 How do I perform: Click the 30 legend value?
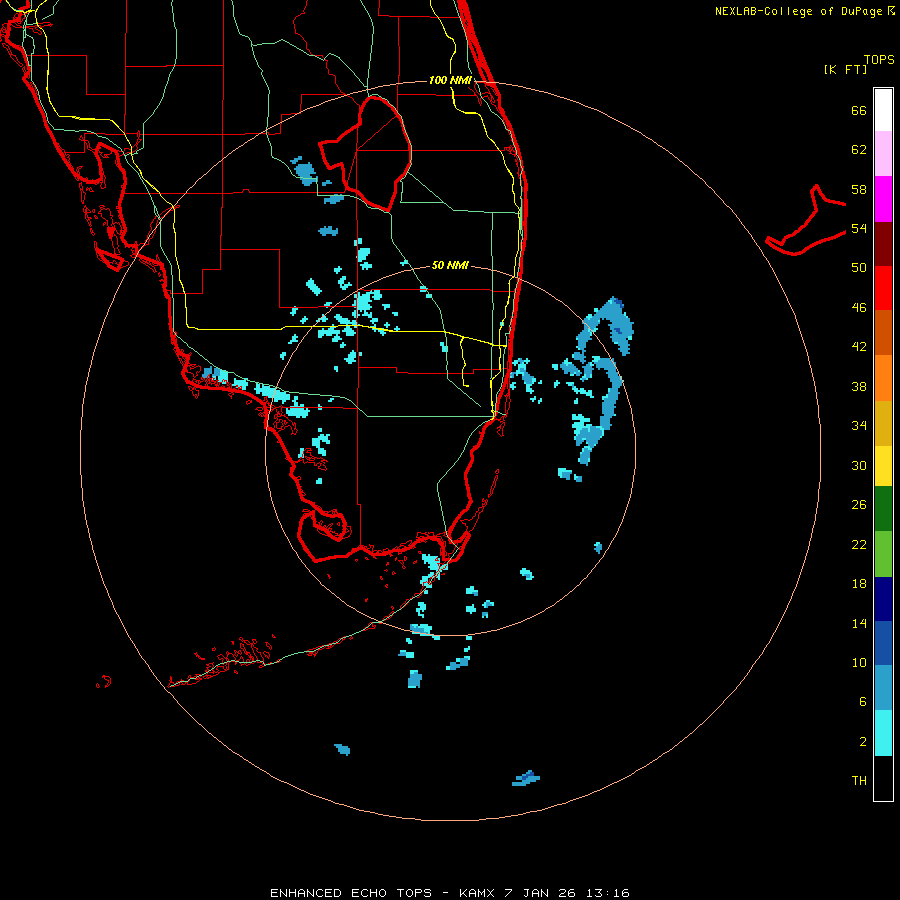tap(859, 465)
